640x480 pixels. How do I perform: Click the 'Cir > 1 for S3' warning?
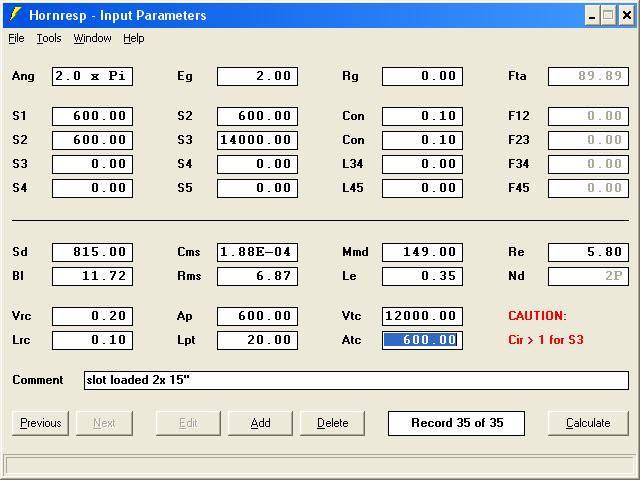546,340
